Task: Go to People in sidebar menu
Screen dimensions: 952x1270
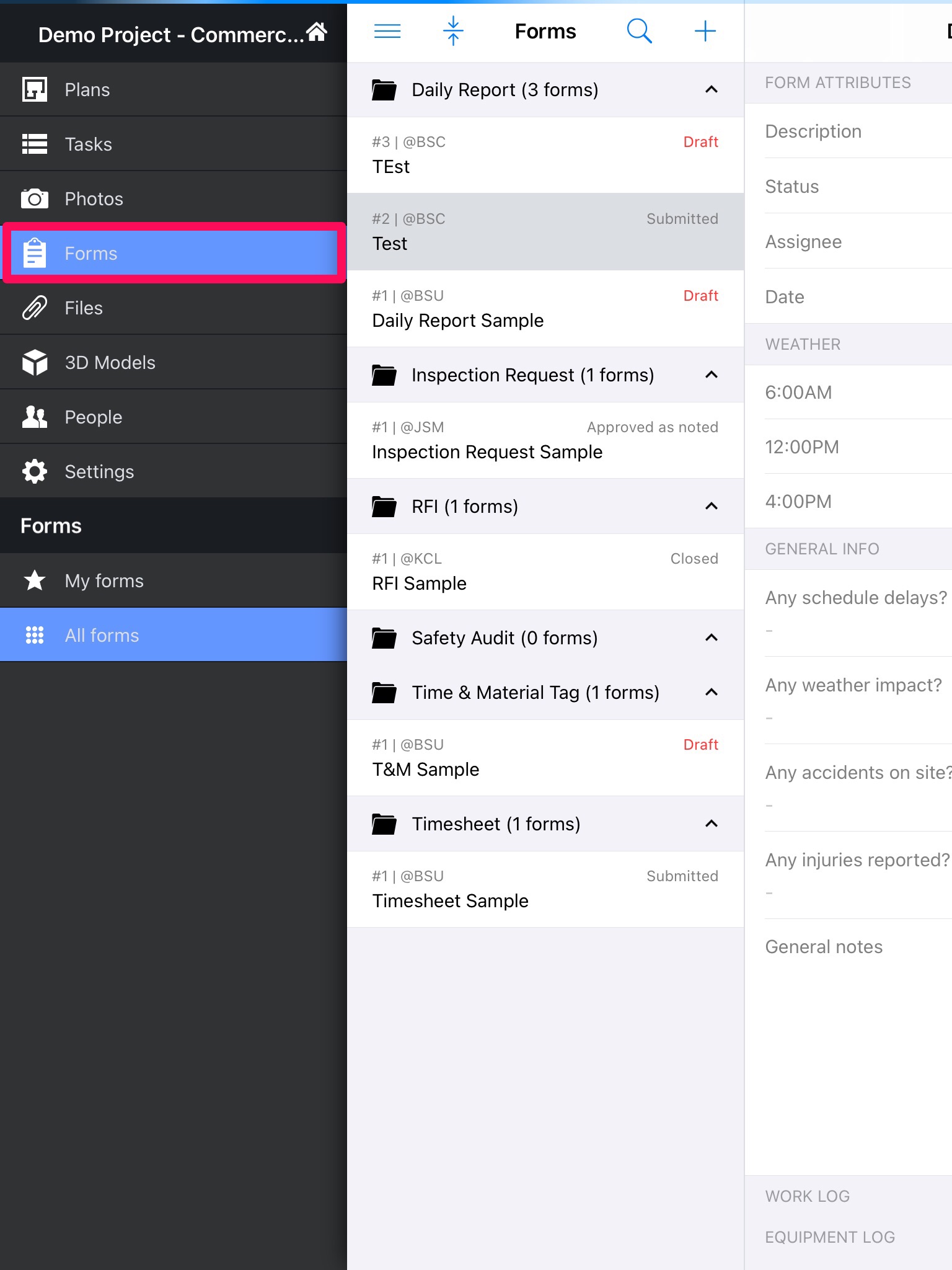Action: tap(174, 417)
